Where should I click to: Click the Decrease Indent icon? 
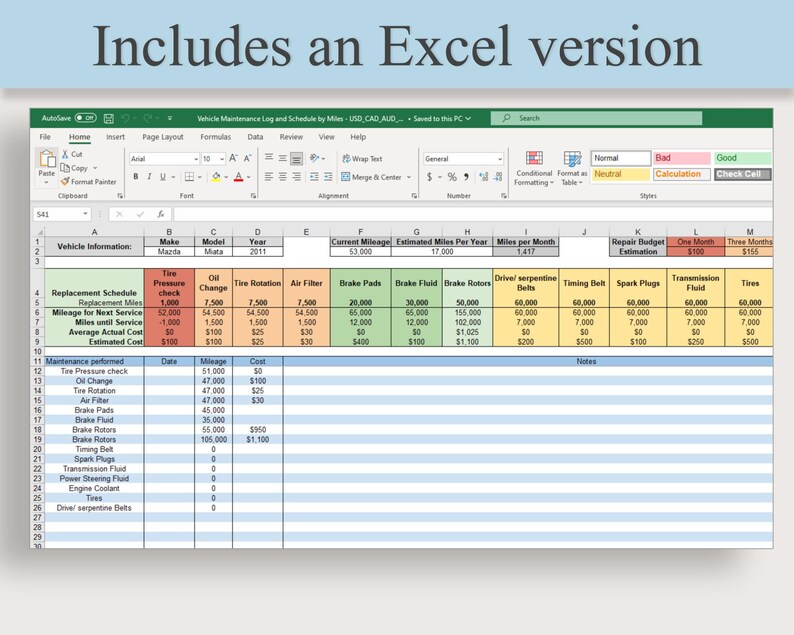(314, 177)
